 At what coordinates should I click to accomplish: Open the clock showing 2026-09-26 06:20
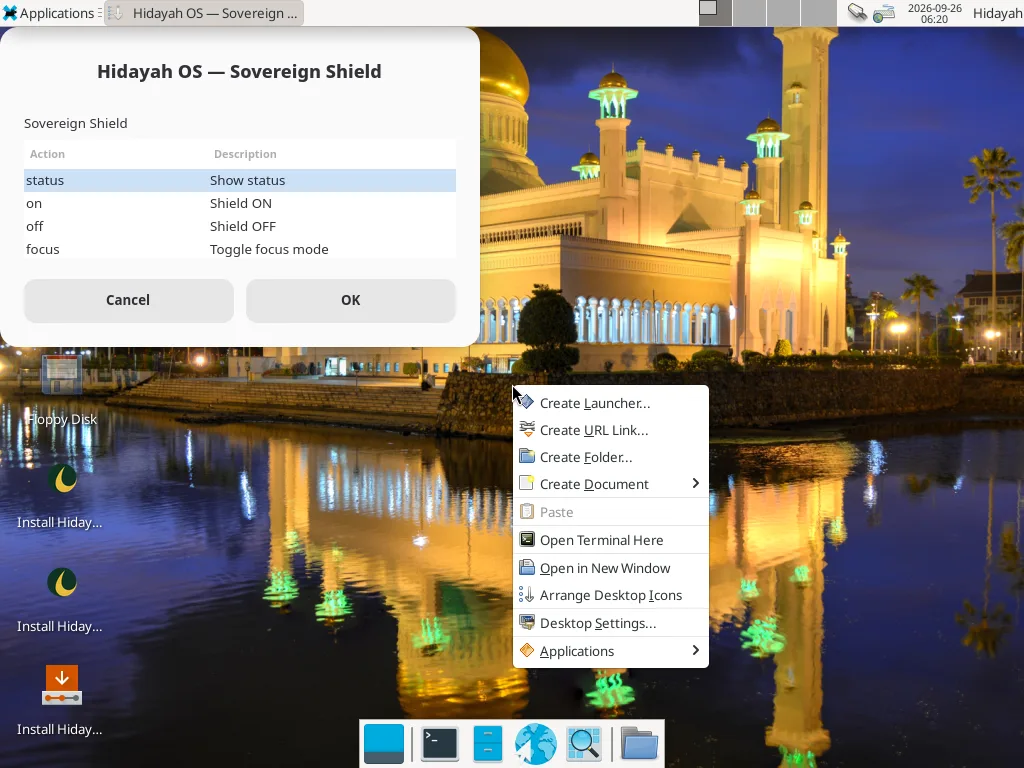[934, 13]
